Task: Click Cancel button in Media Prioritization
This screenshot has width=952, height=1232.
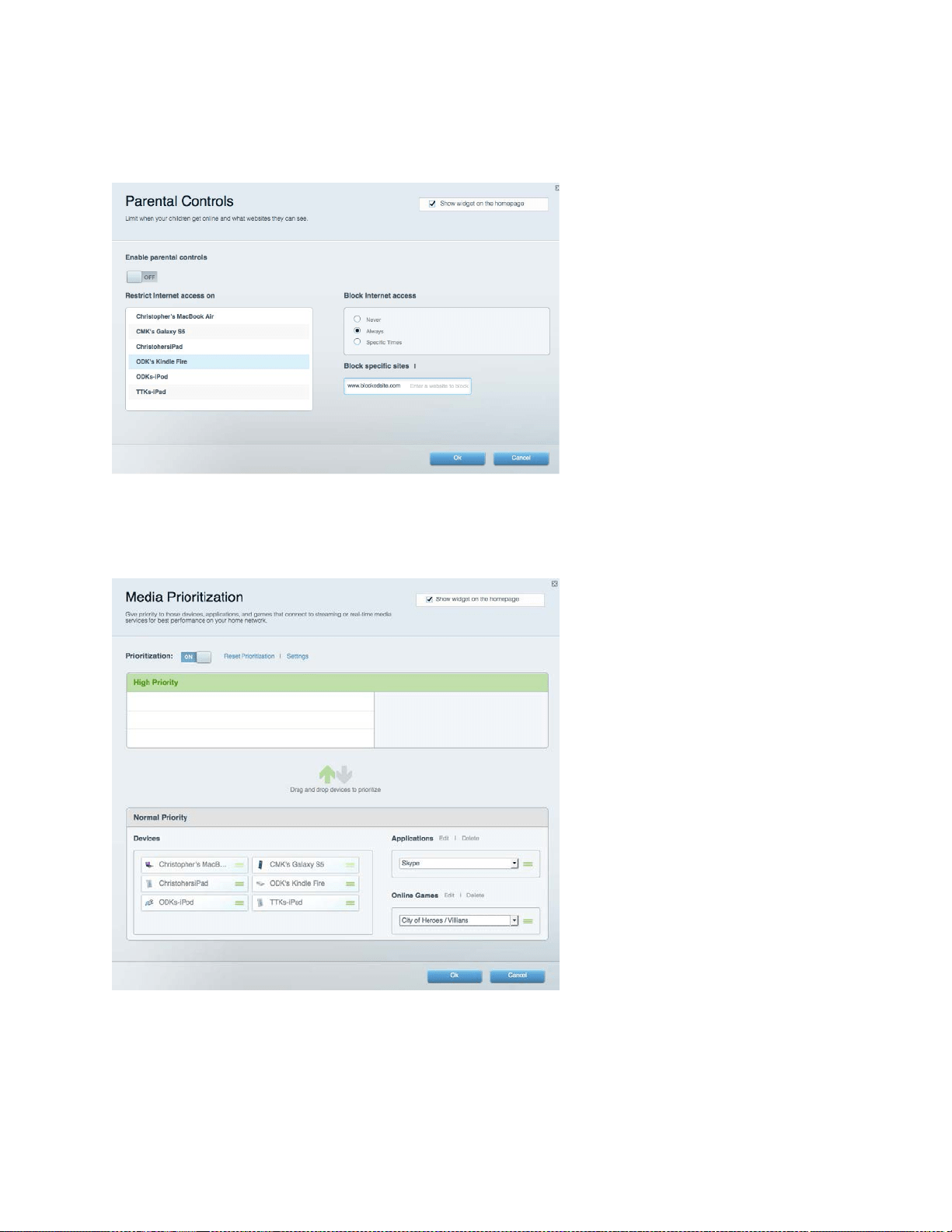Action: pos(518,975)
